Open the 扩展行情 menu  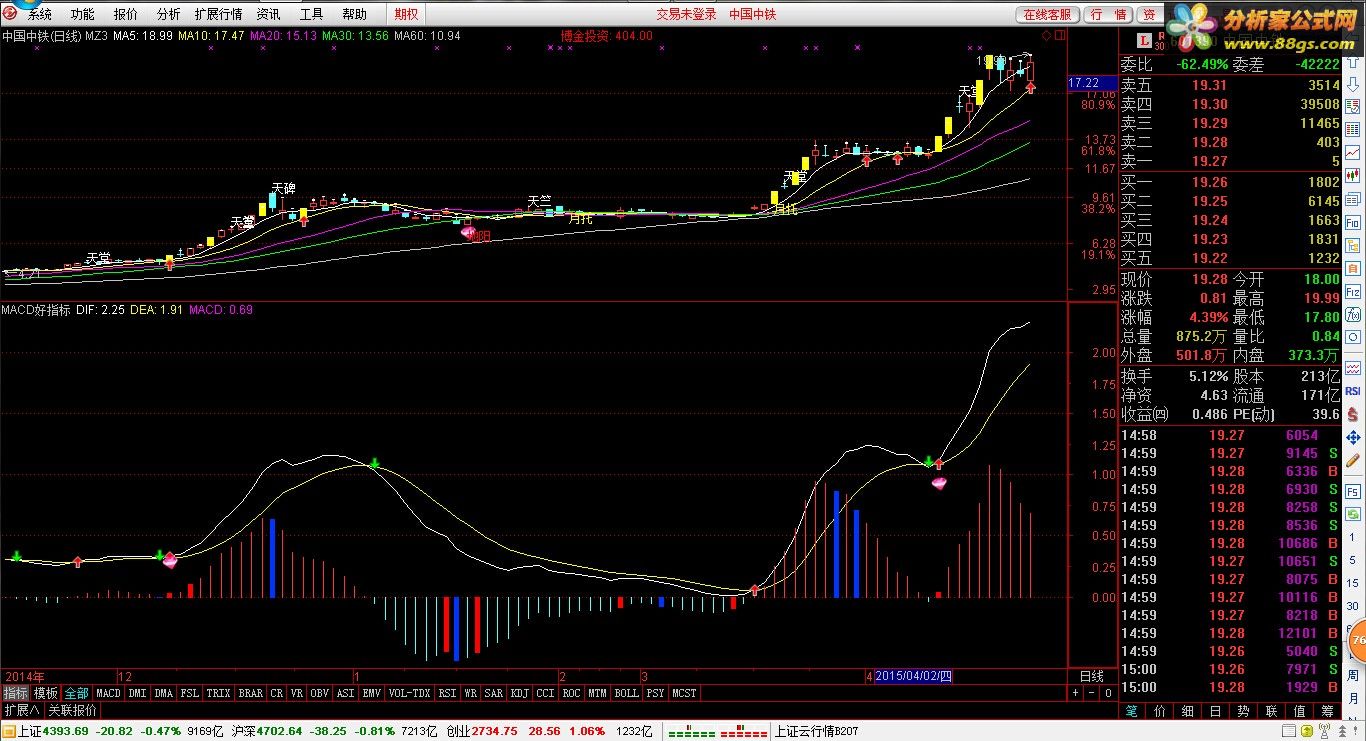coord(218,14)
